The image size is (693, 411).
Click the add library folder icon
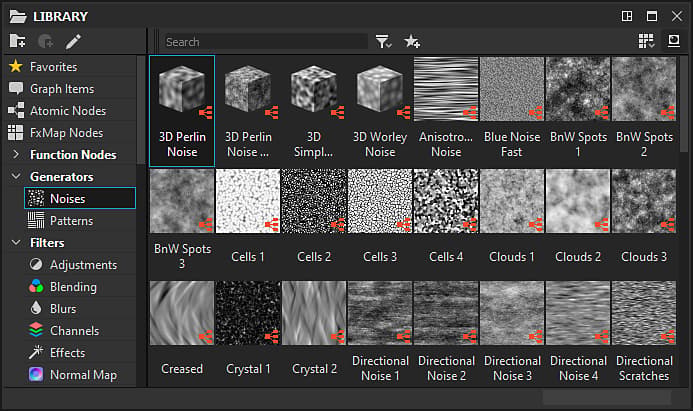coord(17,41)
